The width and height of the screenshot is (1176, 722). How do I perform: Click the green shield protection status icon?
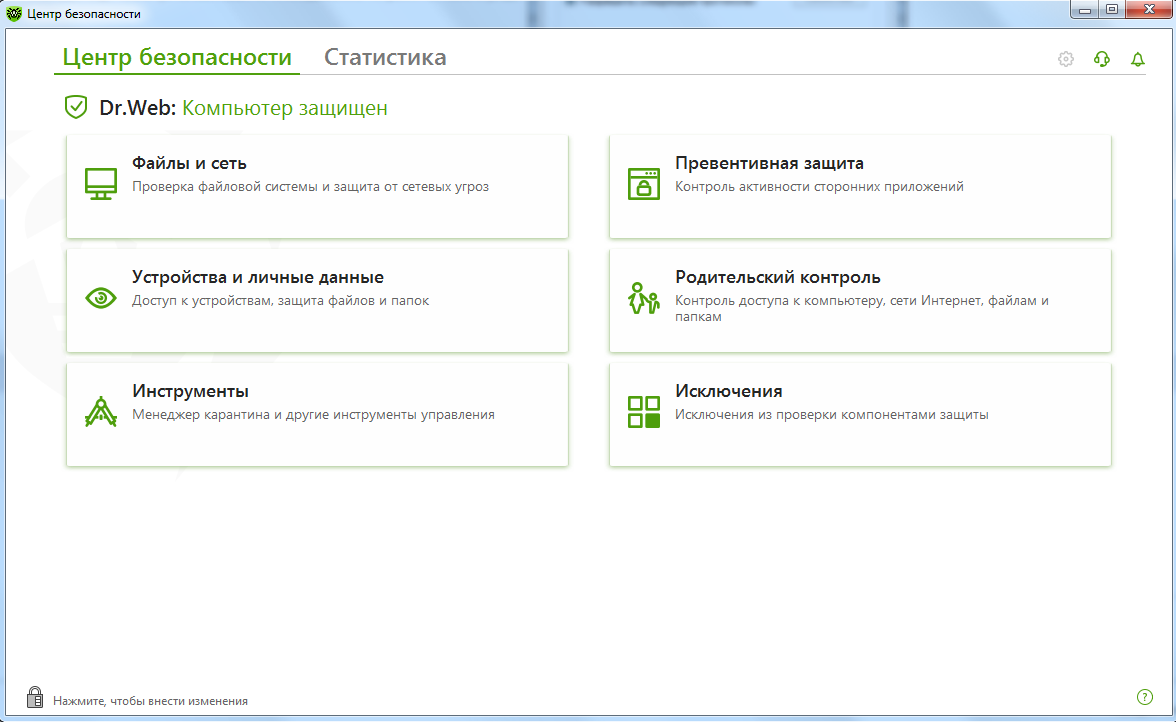(x=76, y=107)
